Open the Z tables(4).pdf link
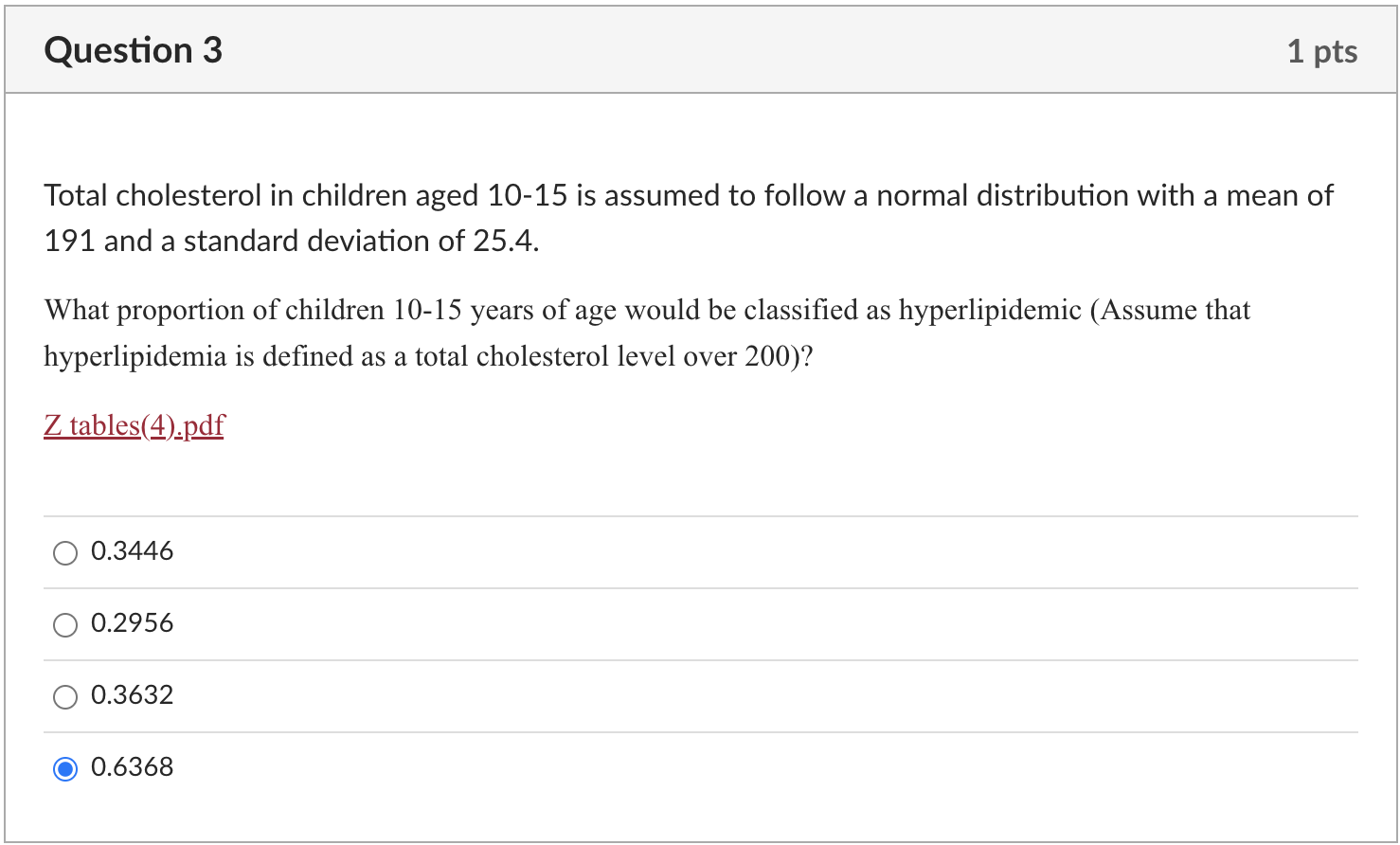Viewport: 1400px width, 845px height. (134, 425)
